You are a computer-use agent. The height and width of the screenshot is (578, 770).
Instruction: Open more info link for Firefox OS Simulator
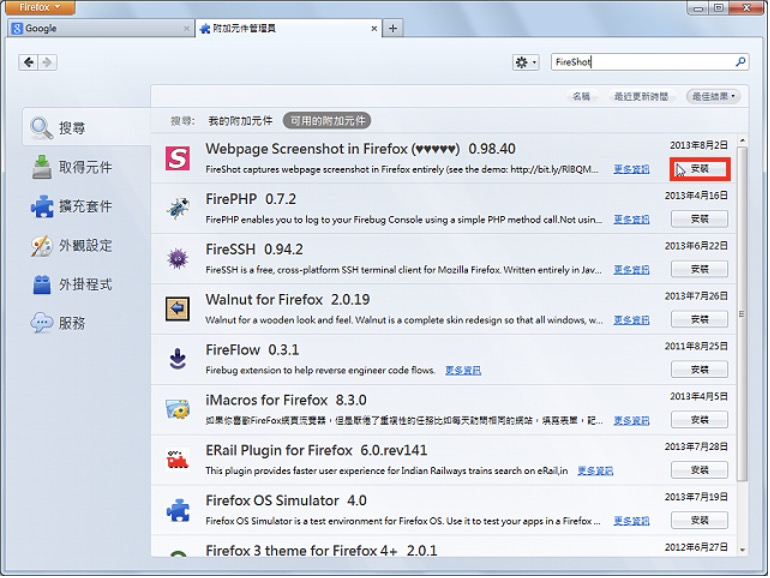coord(632,521)
